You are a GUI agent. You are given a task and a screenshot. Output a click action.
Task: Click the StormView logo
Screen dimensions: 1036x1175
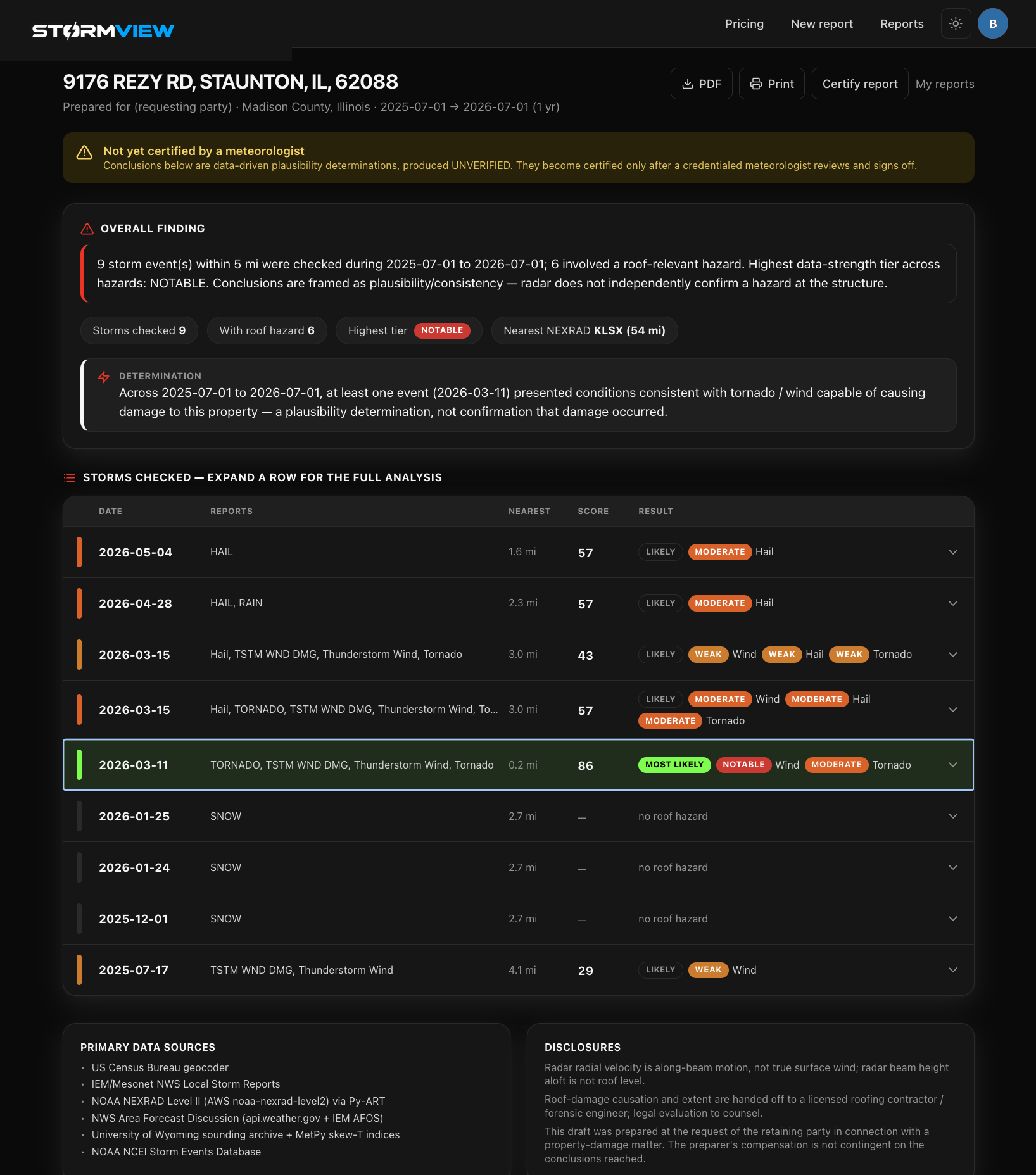coord(103,30)
